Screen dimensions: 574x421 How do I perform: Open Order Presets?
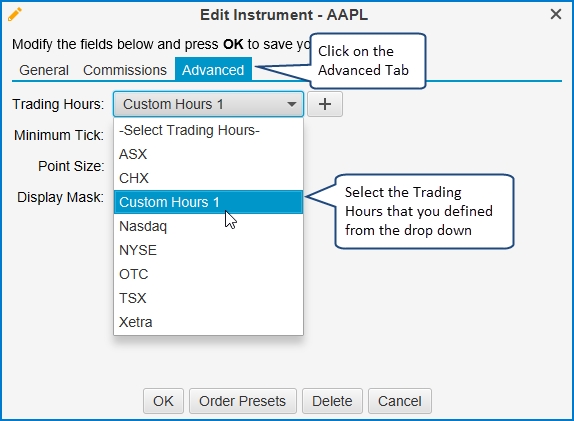pos(242,401)
